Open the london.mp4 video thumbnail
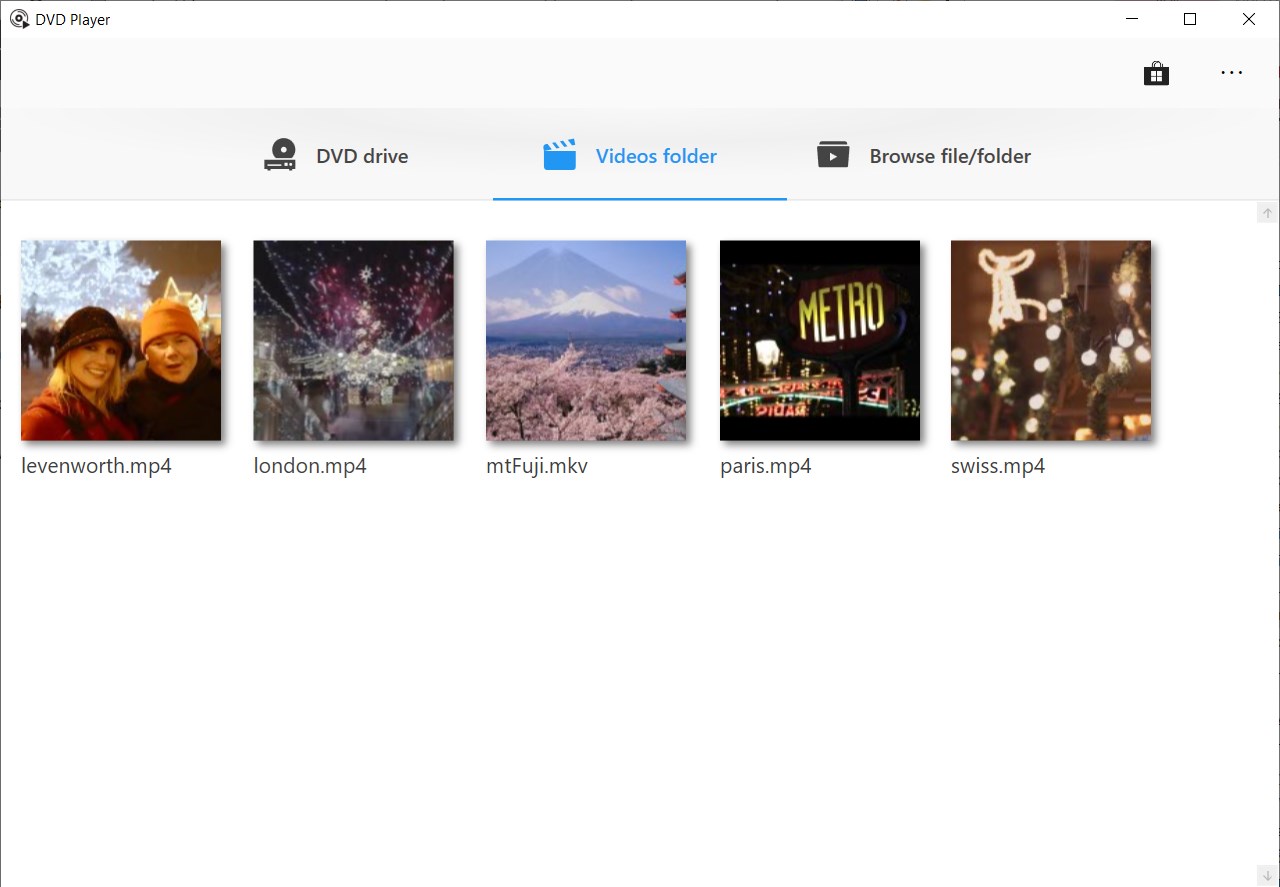 [353, 339]
